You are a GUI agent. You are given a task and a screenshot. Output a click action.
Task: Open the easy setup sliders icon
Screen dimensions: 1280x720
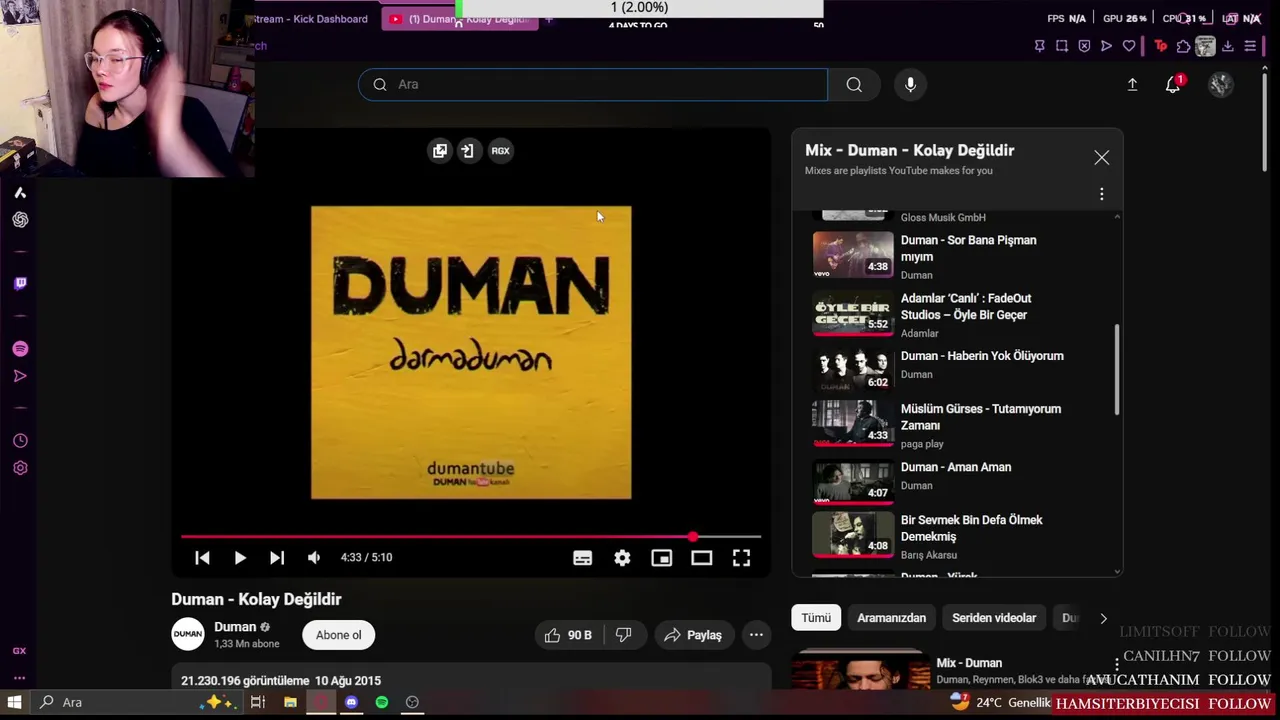pos(1250,46)
